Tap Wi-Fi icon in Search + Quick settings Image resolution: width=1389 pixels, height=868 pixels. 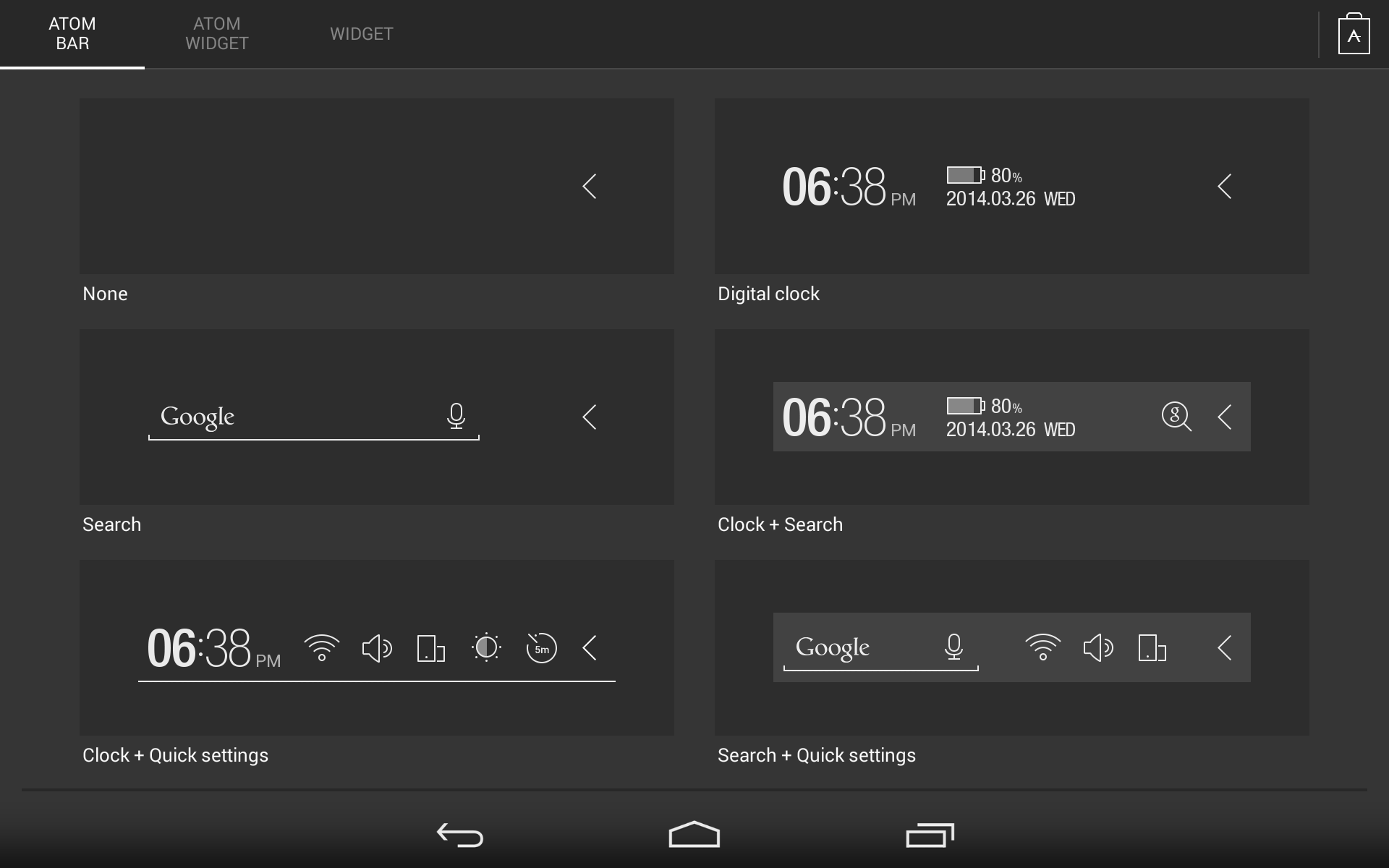(x=1043, y=647)
